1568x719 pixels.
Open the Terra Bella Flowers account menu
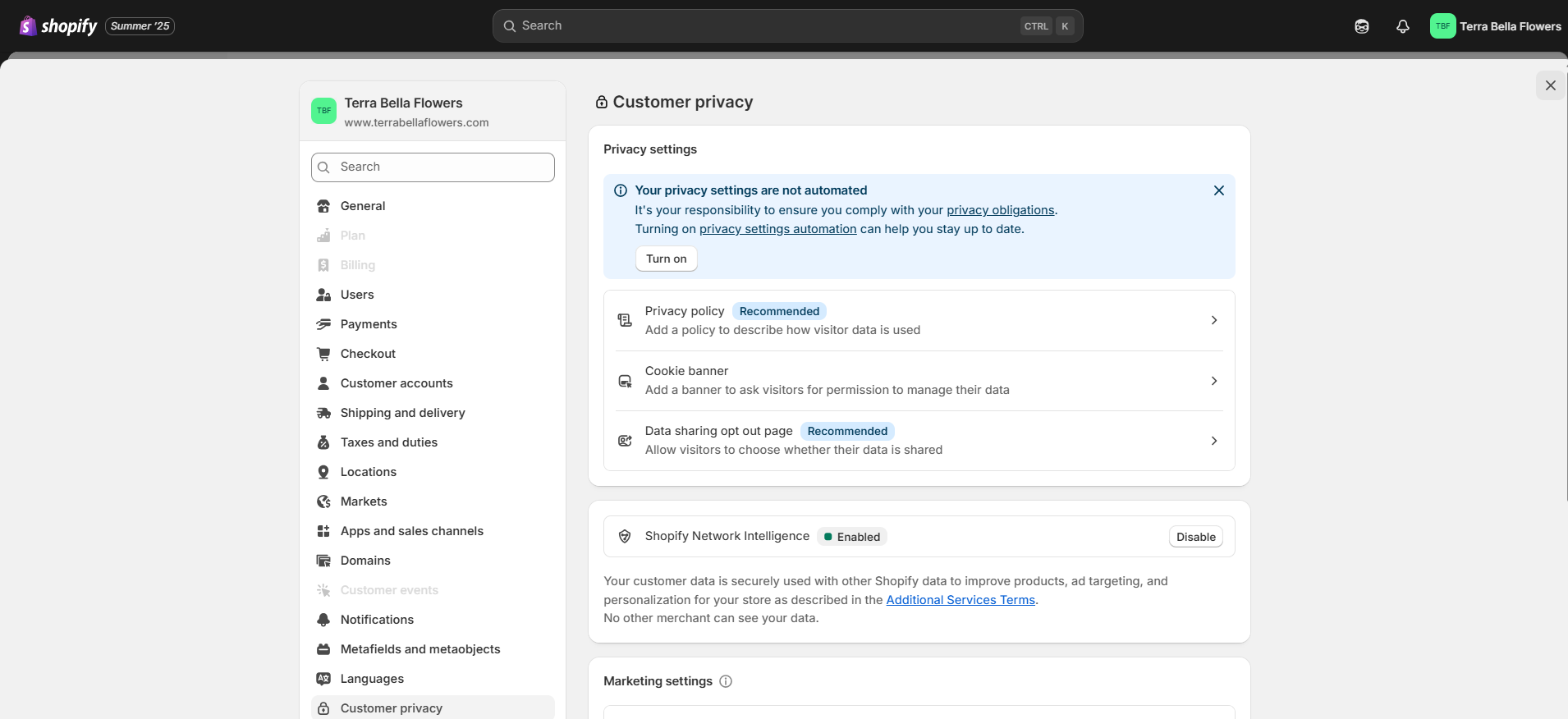pos(1495,26)
